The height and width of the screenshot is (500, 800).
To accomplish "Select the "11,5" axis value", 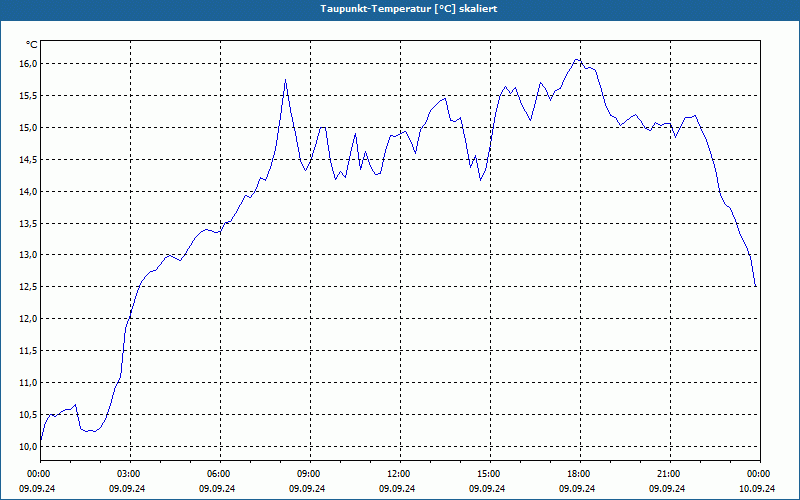I will tap(29, 351).
